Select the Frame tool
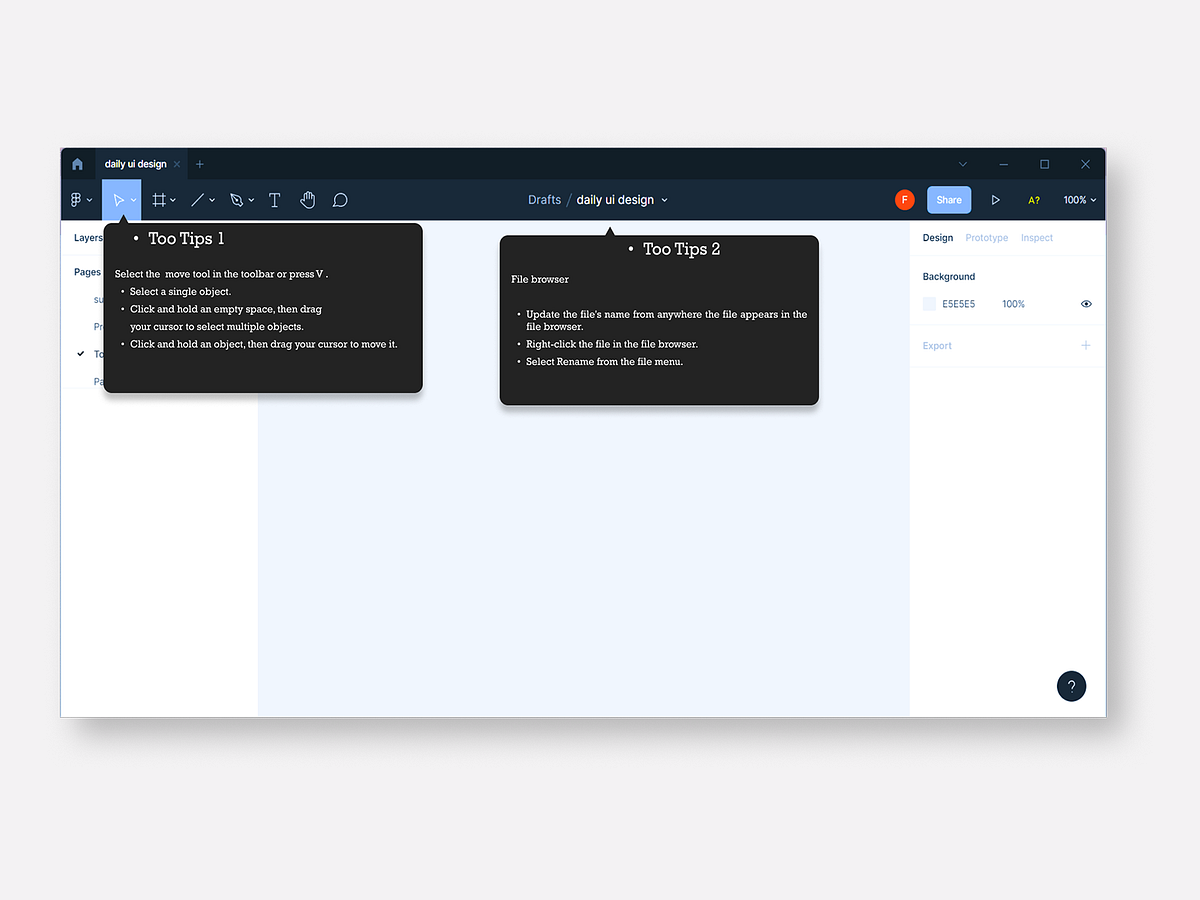This screenshot has height=900, width=1200. coord(159,199)
